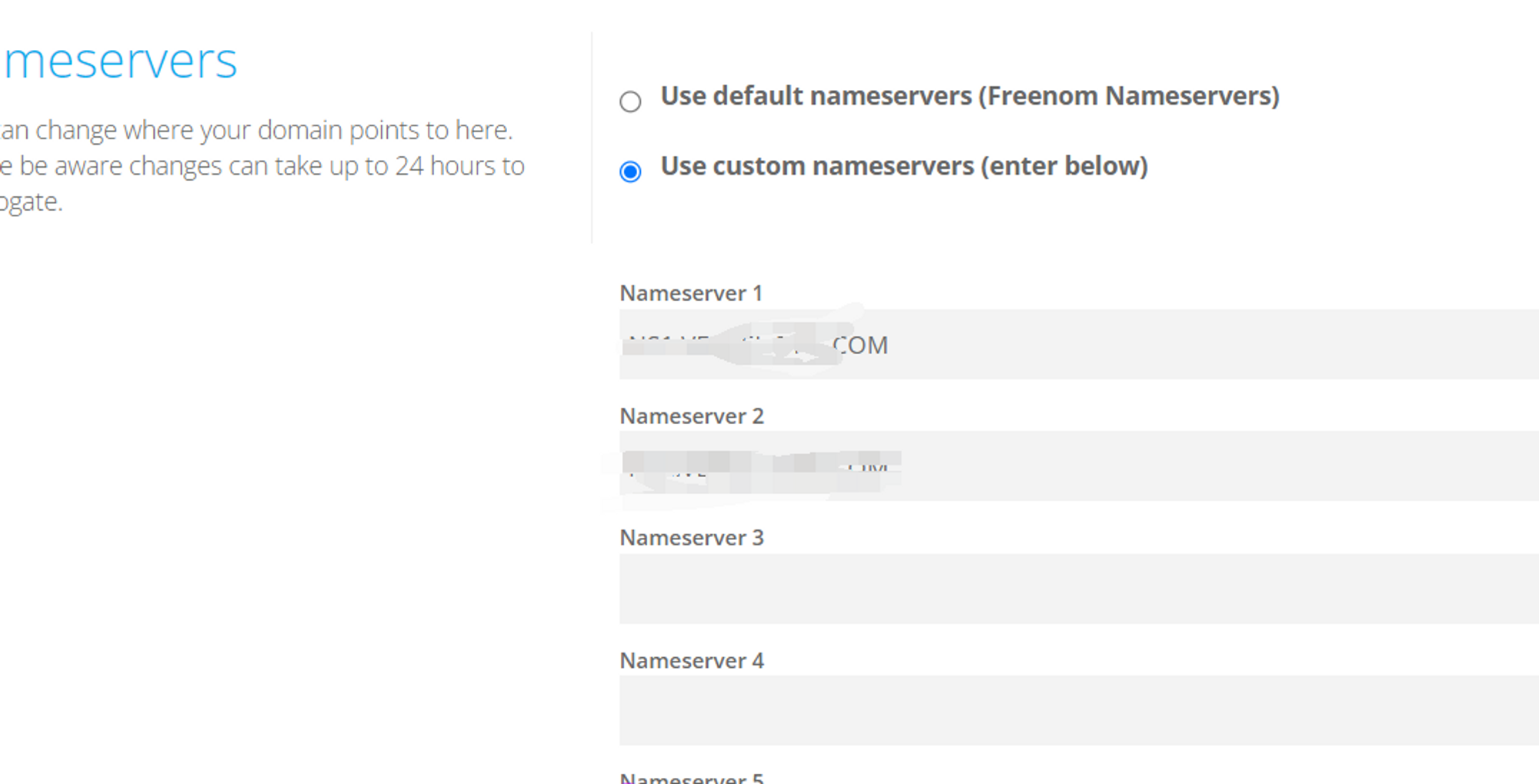Click the 'COM' text in Nameserver 1
Viewport: 1539px width, 784px height.
(x=861, y=345)
